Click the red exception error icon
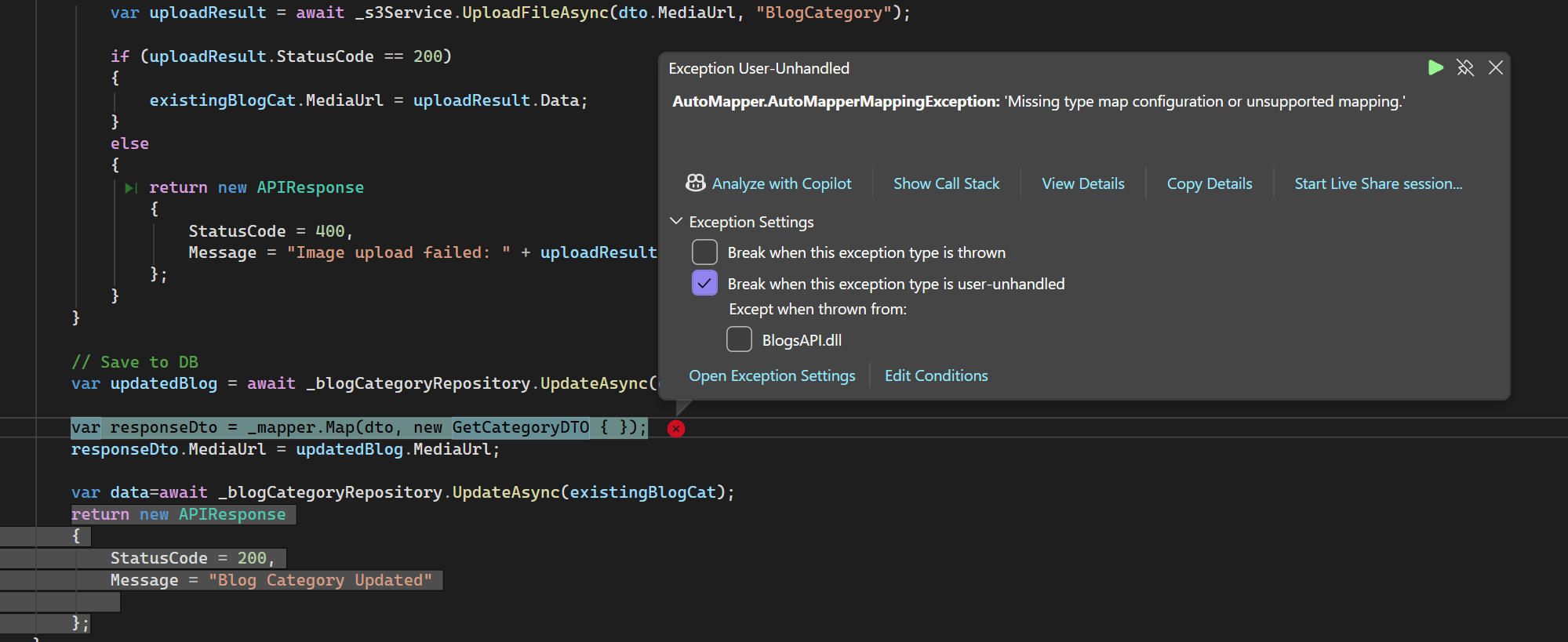 [676, 429]
